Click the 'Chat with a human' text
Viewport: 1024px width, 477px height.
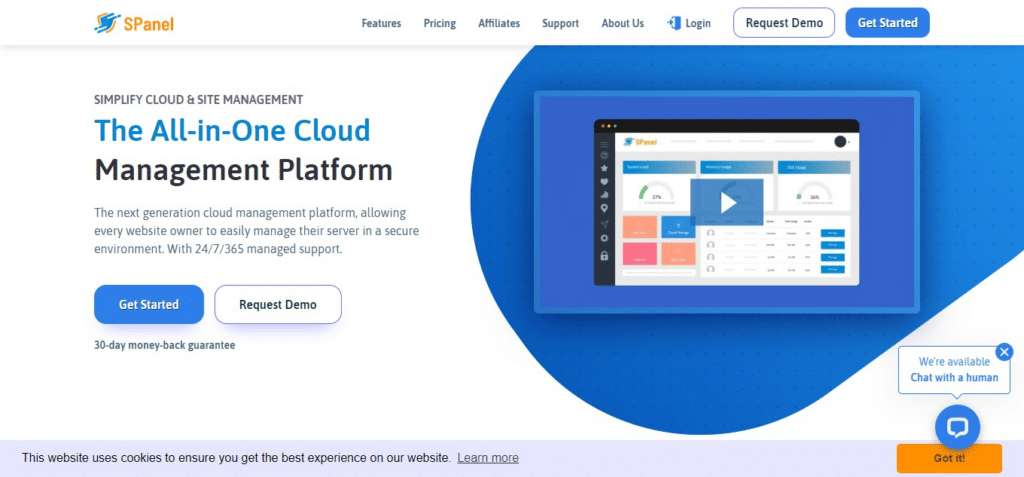954,378
